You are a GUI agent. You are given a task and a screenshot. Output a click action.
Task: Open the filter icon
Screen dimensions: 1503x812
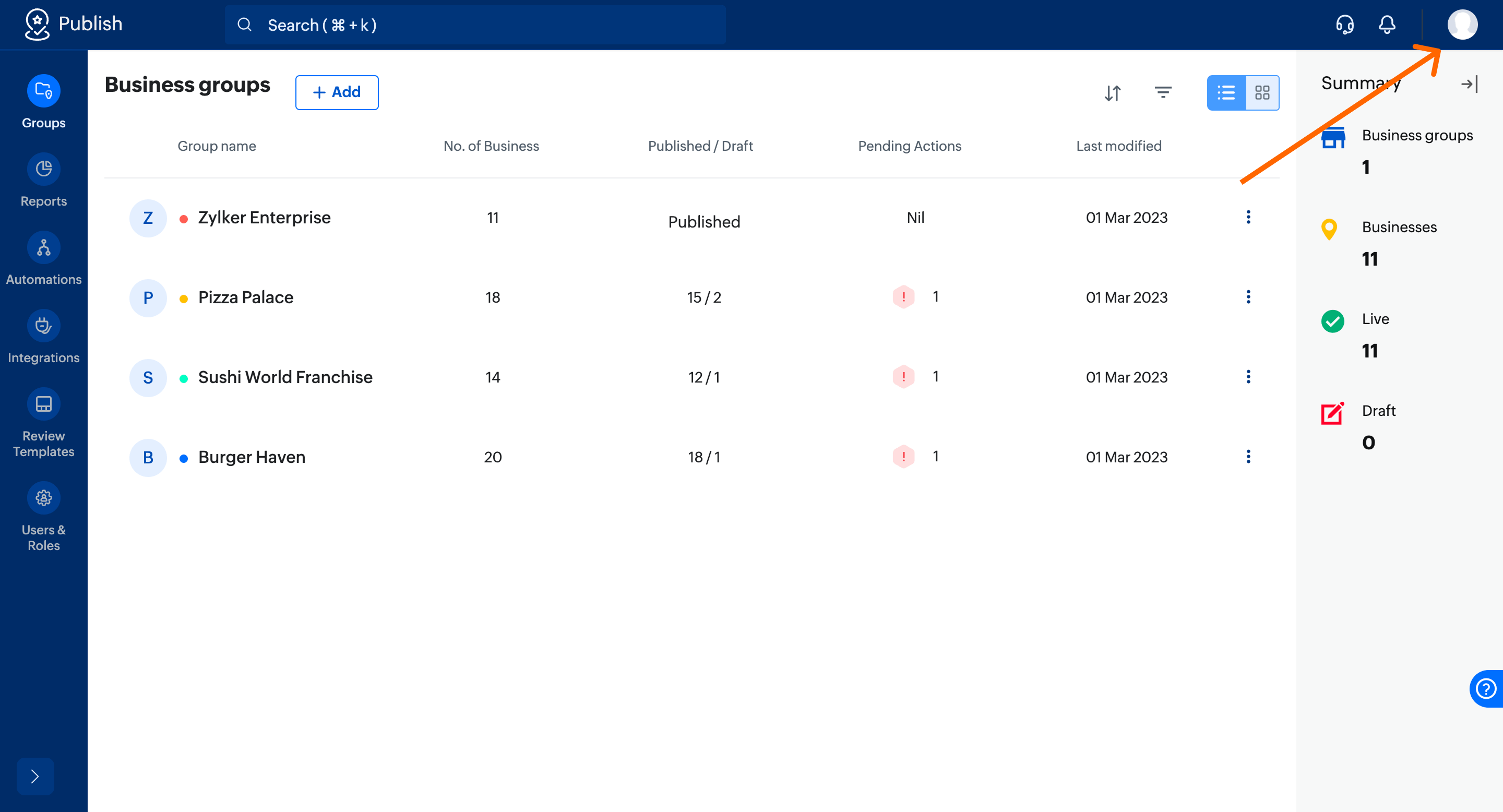(1163, 92)
